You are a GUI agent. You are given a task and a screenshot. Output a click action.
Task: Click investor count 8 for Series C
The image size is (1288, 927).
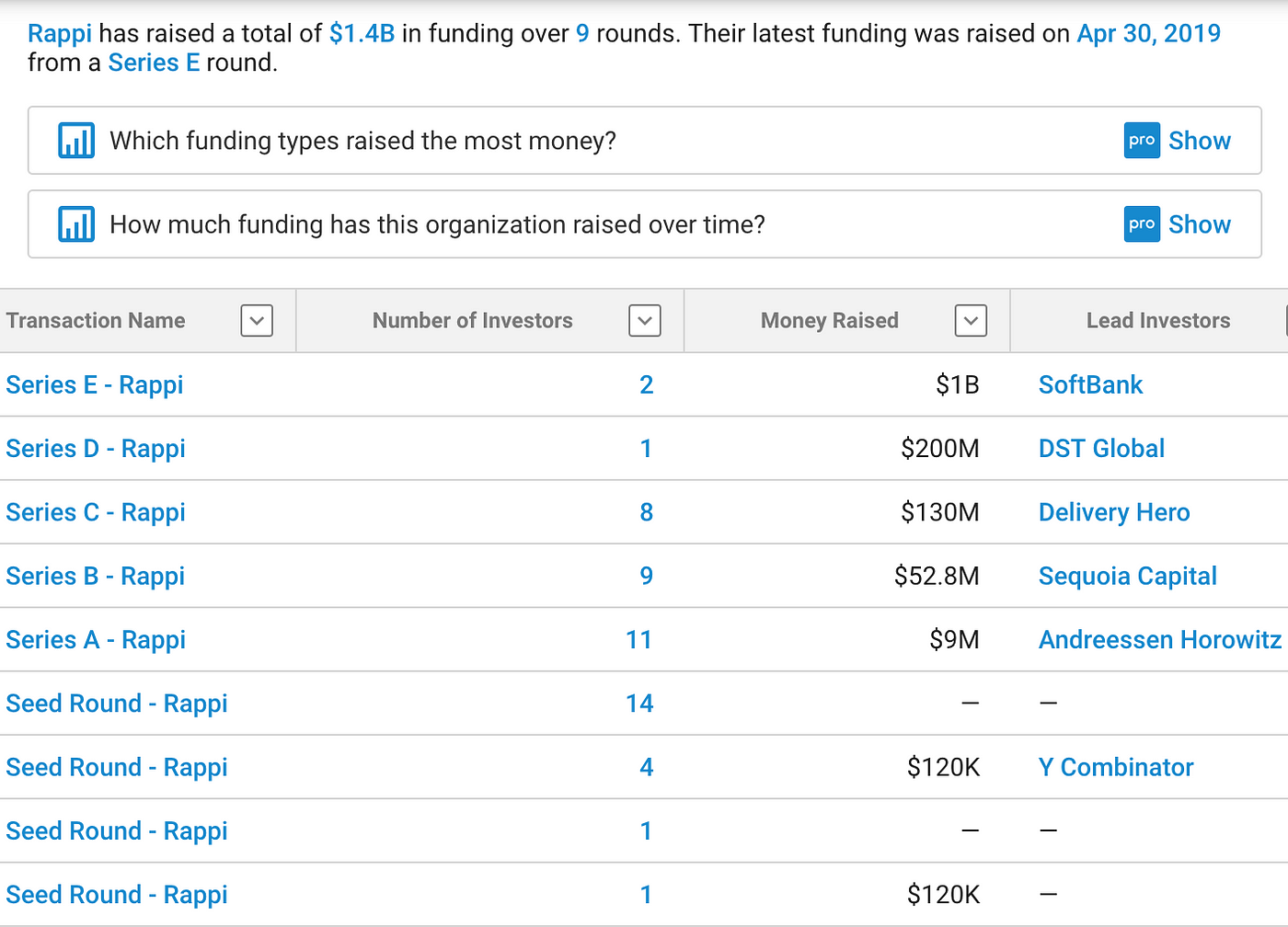(647, 511)
